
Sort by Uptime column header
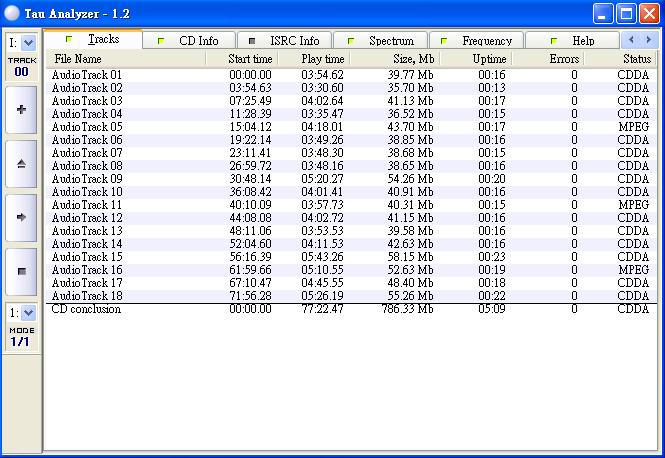[476, 59]
